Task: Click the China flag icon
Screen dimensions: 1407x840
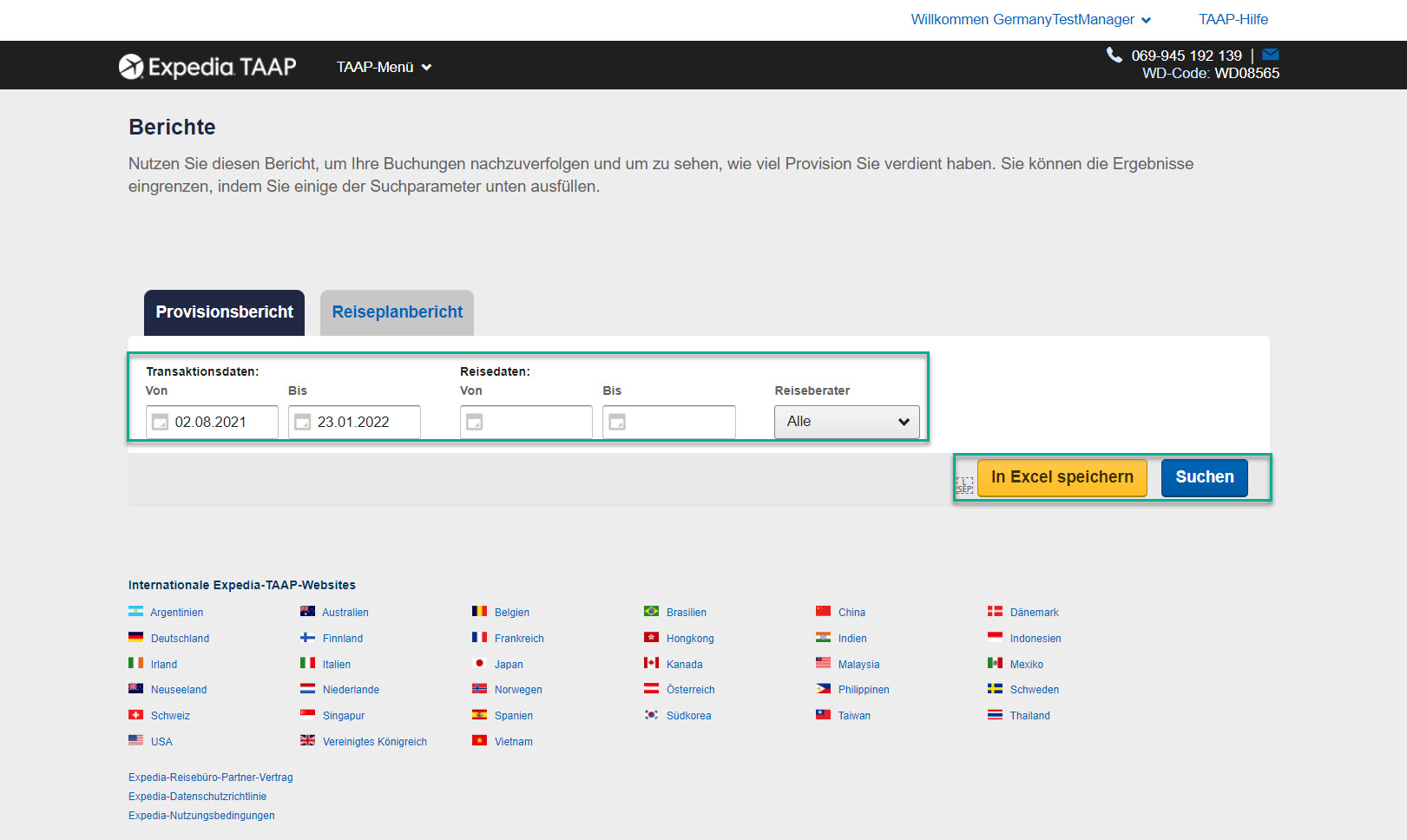Action: click(x=823, y=611)
